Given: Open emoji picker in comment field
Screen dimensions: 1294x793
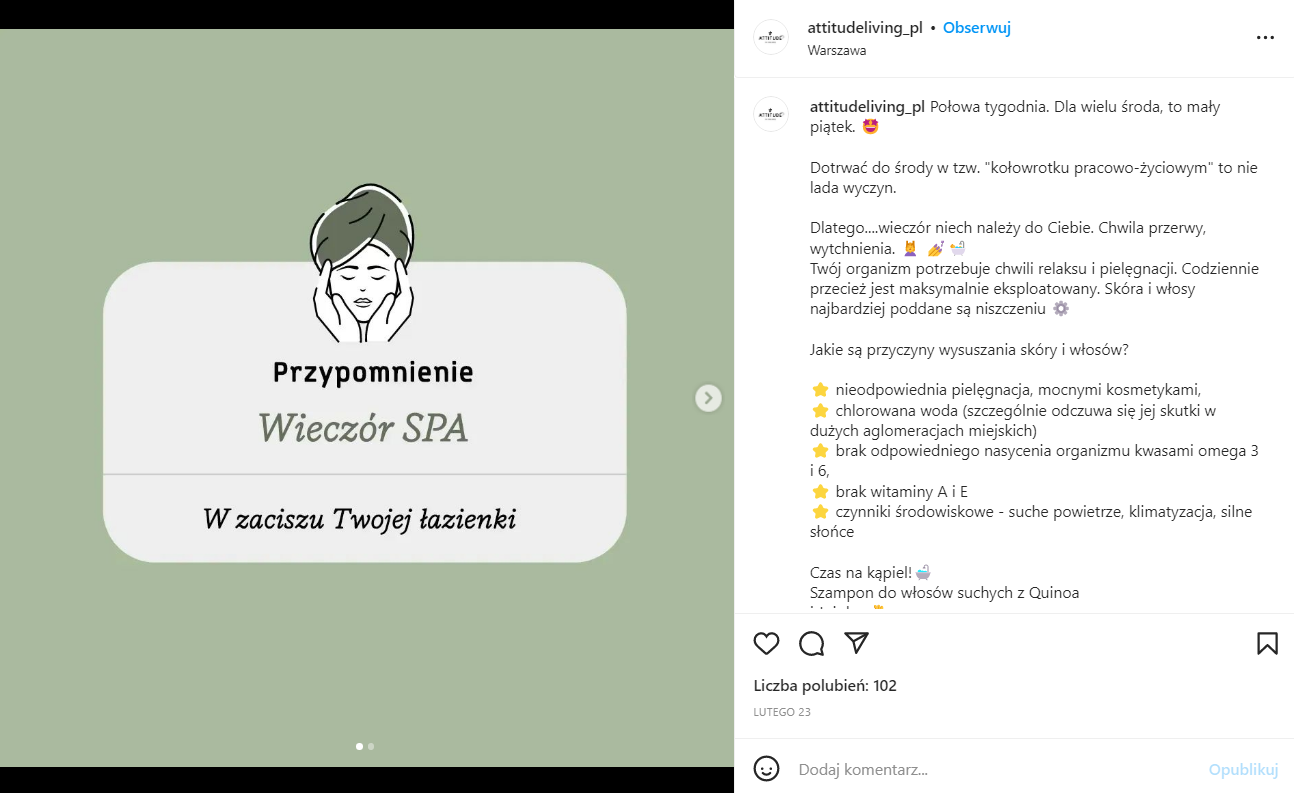Looking at the screenshot, I should click(x=766, y=769).
